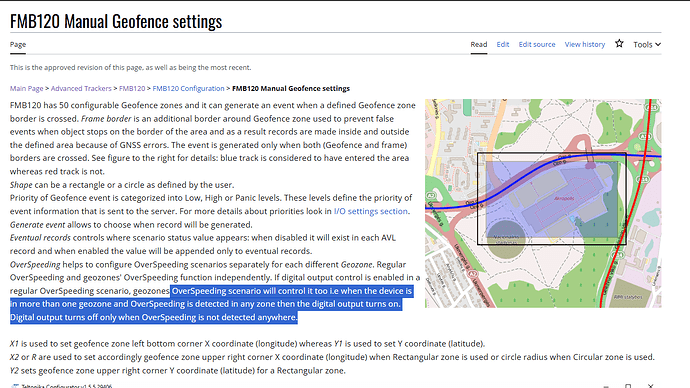Open the FMB120 breadcrumb link
The image size is (690, 388).
132,88
